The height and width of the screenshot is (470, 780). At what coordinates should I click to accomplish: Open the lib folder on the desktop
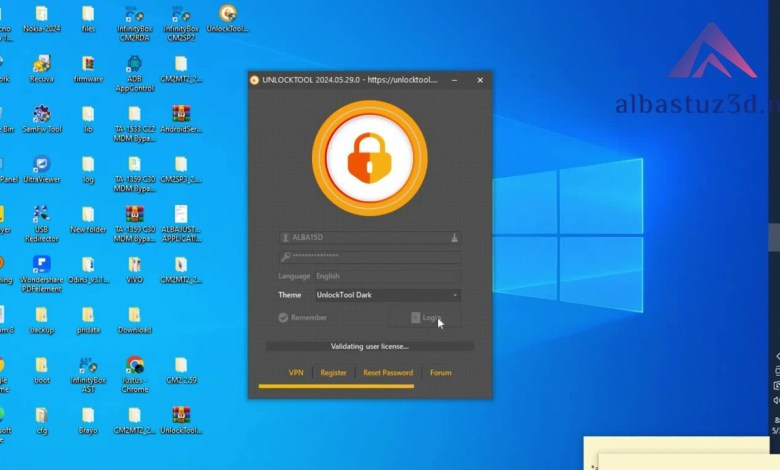tap(88, 119)
